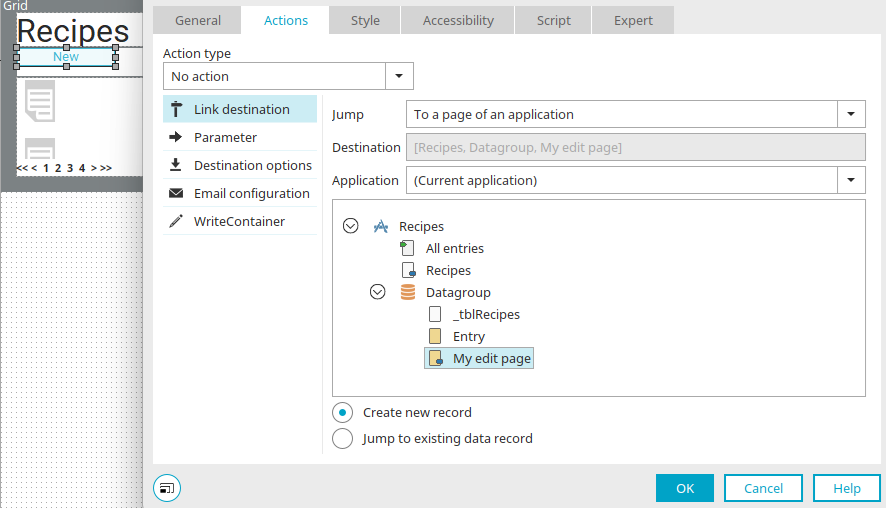This screenshot has height=508, width=886.
Task: Select the New button in the Grid
Action: point(66,57)
